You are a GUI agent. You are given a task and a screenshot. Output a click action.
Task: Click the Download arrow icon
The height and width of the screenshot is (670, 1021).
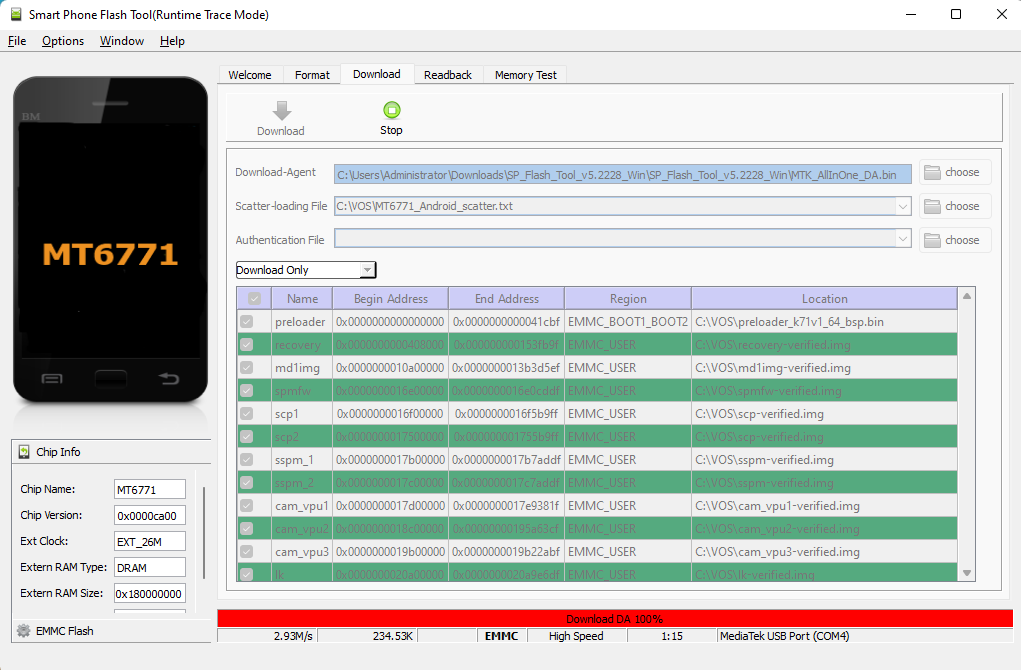point(281,110)
